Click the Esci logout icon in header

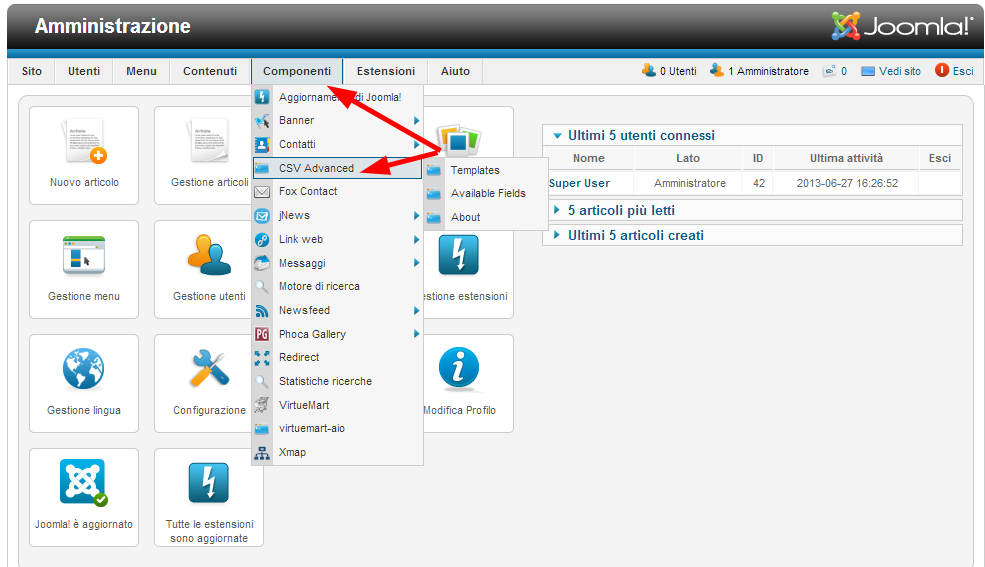click(942, 70)
